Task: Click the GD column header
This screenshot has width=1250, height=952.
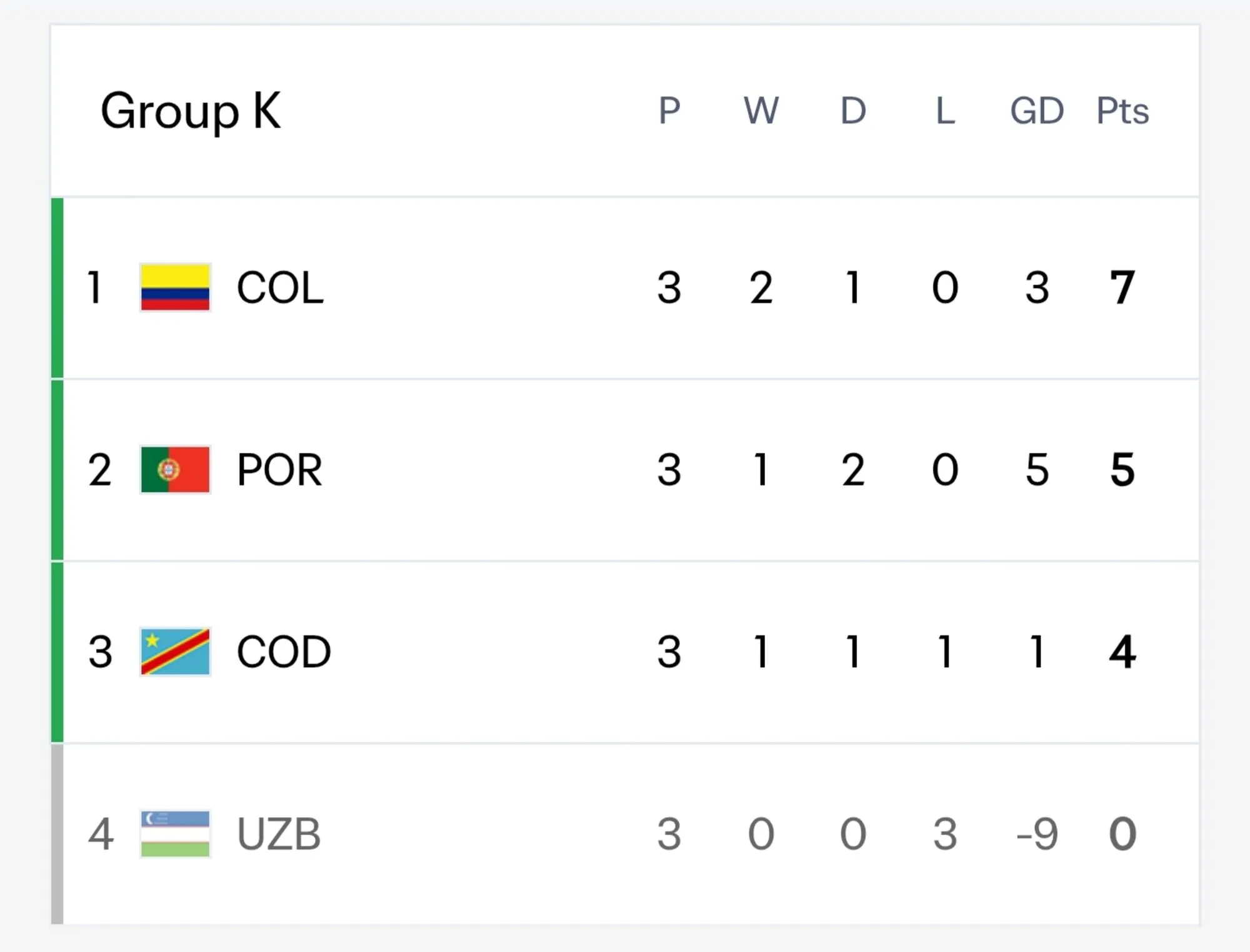Action: (x=1037, y=111)
